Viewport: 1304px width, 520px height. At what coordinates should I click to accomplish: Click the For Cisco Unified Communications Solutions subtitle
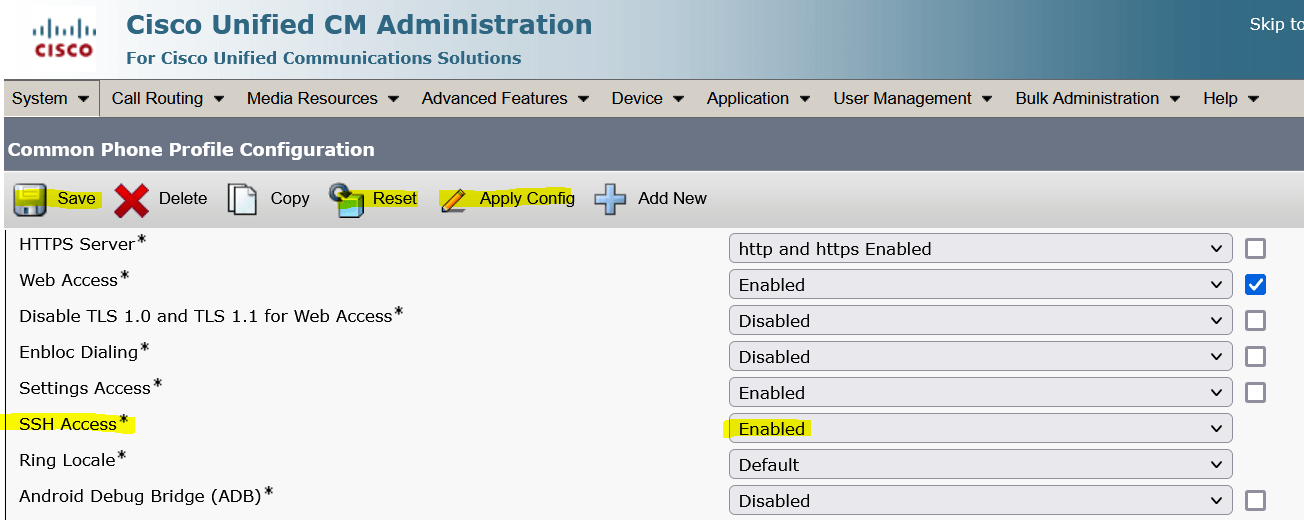point(323,58)
